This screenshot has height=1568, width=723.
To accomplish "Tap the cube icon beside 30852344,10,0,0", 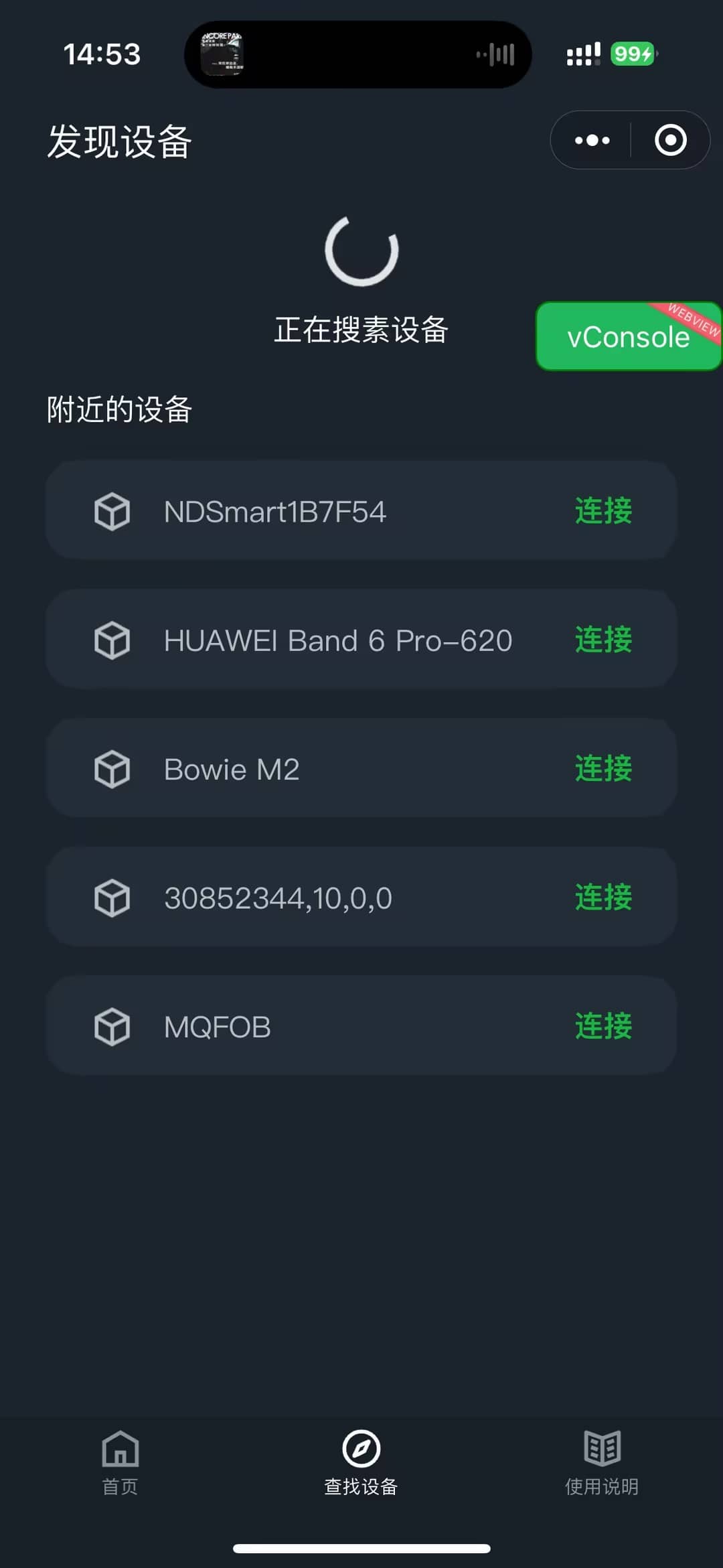I will tap(112, 898).
